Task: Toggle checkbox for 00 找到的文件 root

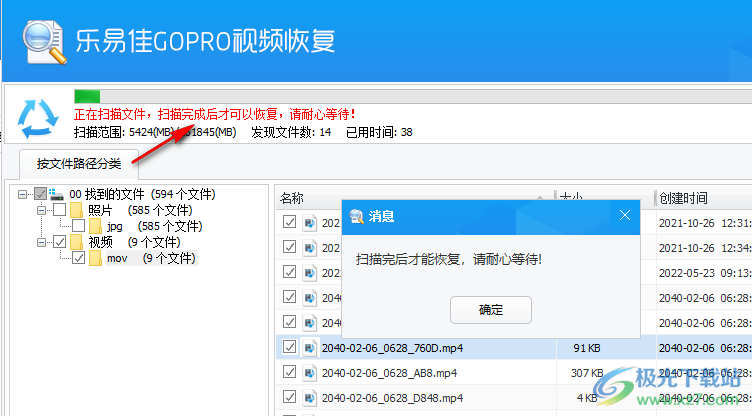Action: coord(40,194)
